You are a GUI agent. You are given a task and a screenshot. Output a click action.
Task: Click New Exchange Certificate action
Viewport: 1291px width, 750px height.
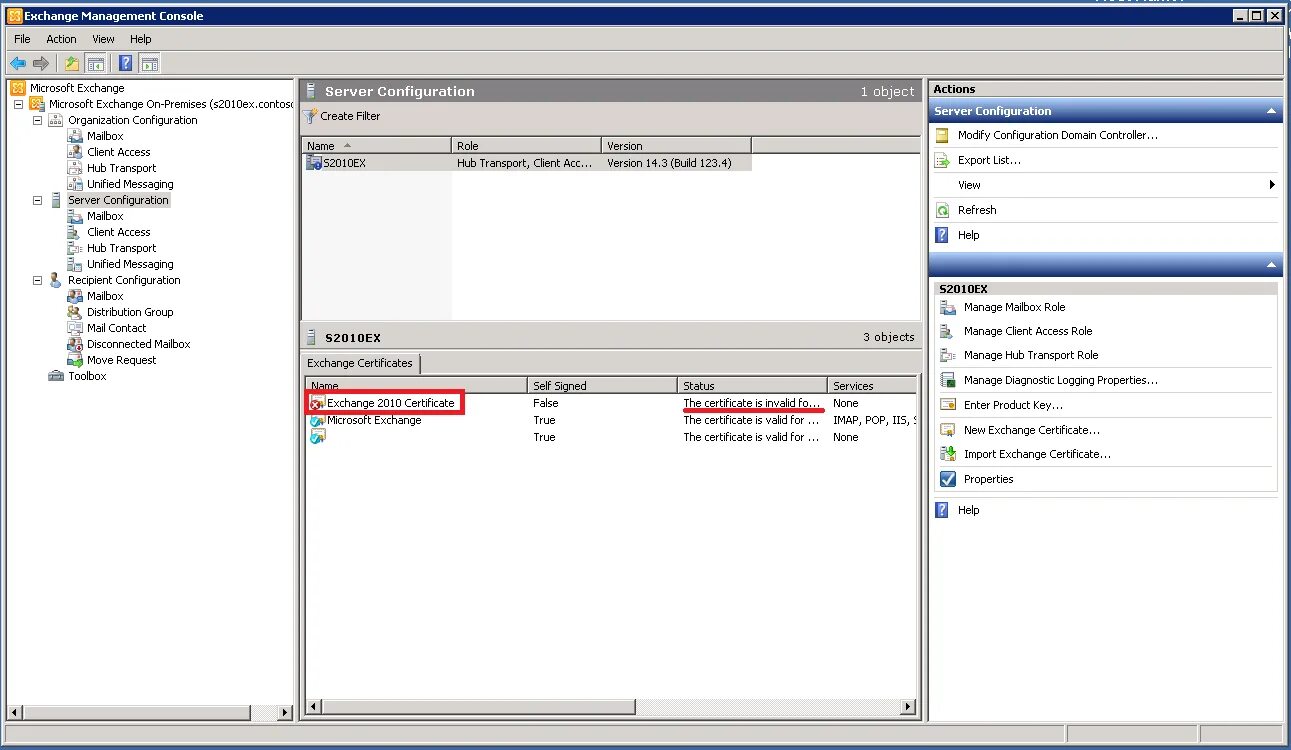(x=1032, y=430)
